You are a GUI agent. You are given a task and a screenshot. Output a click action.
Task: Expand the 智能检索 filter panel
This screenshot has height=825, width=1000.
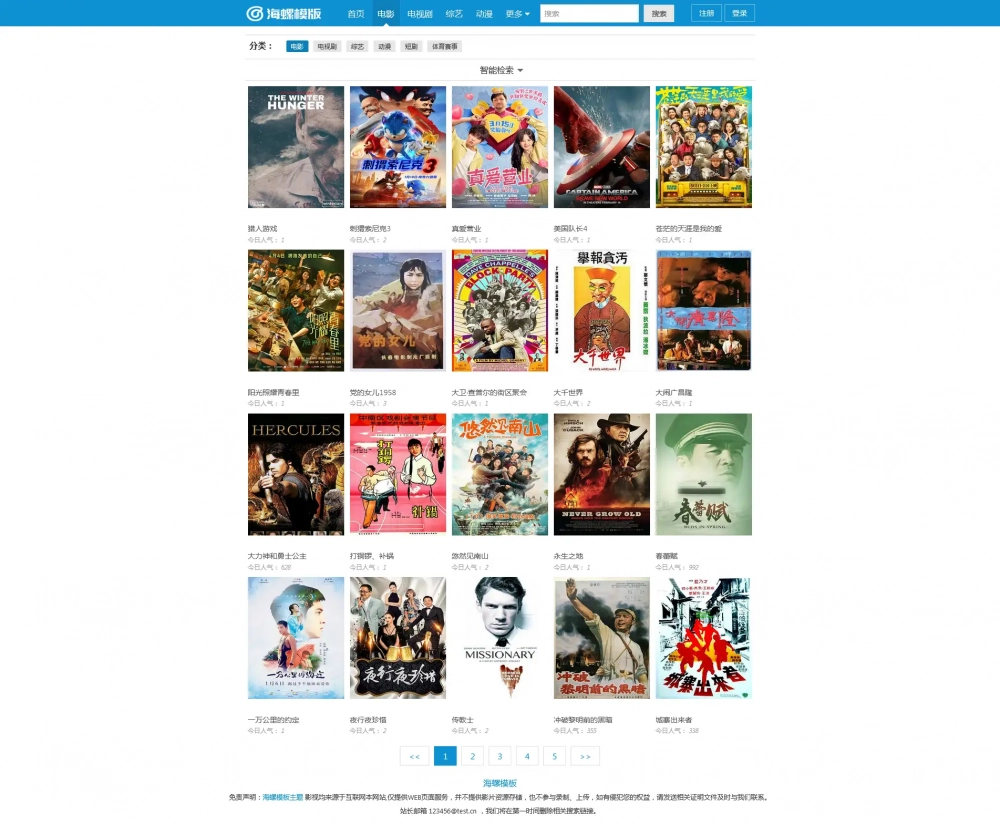point(501,70)
